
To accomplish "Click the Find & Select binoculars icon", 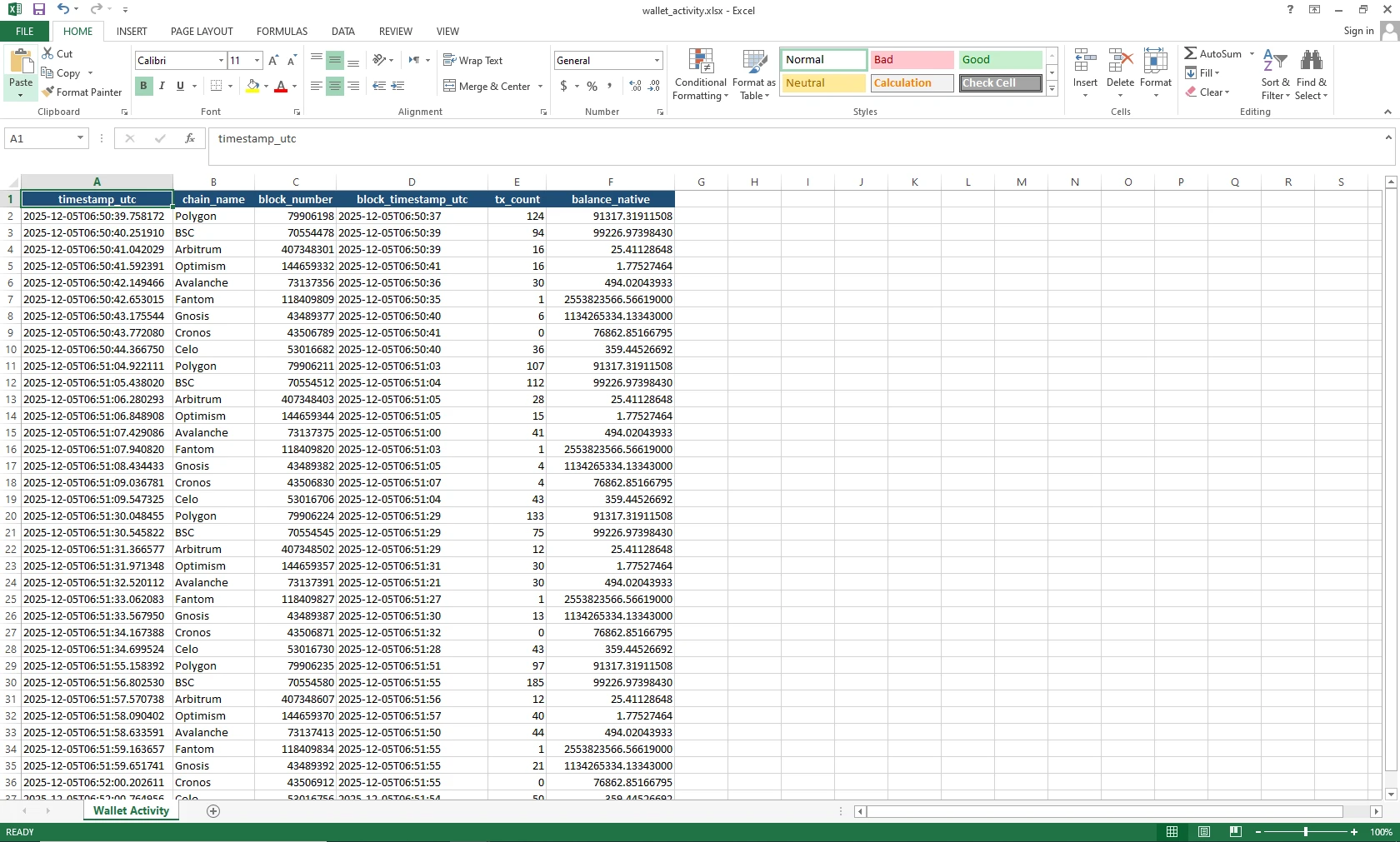I will point(1311,61).
